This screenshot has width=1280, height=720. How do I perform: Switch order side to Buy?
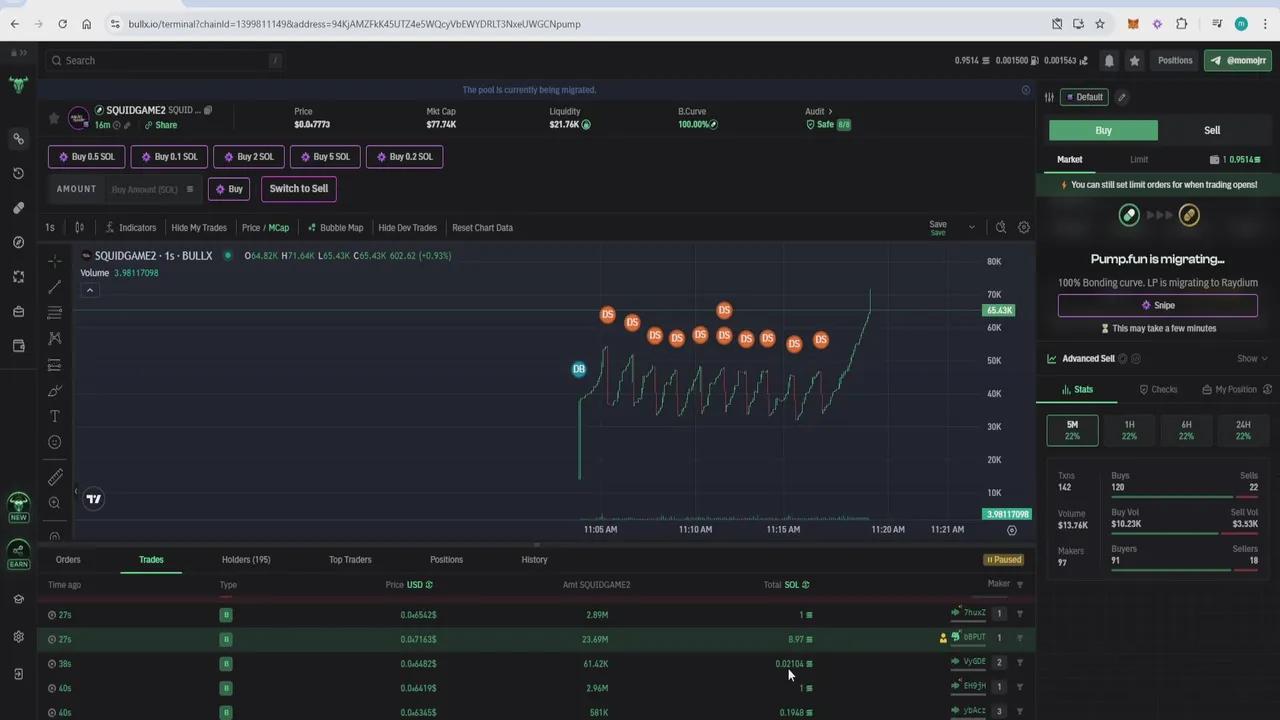[x=1103, y=130]
